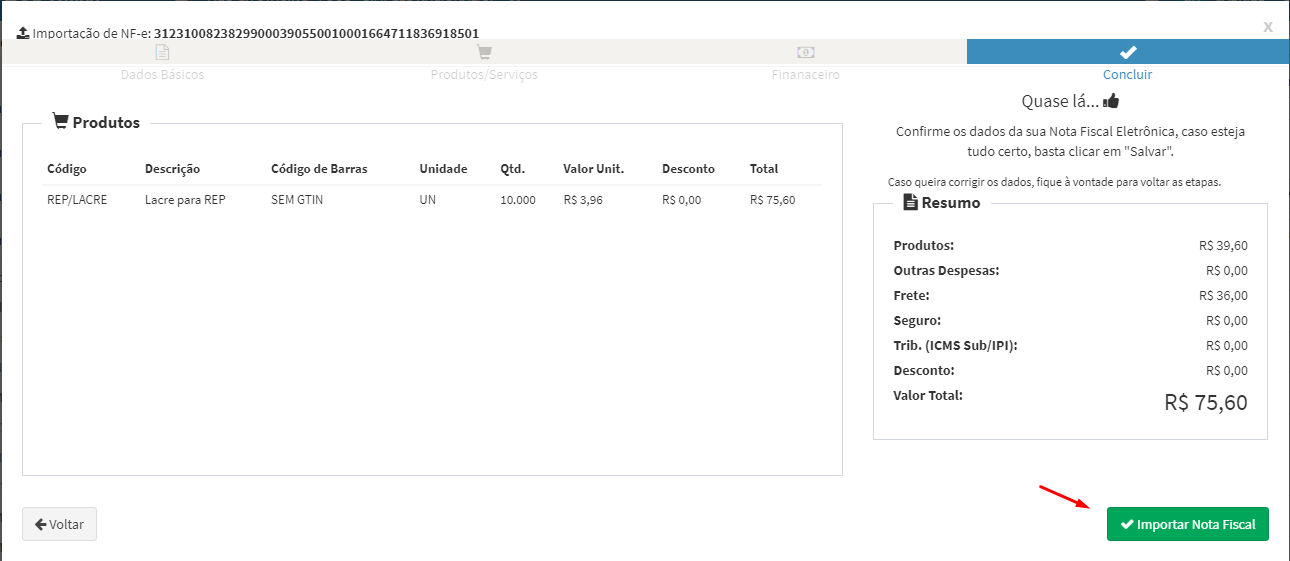The image size is (1290, 561).
Task: Select the REP/LACRE product code cell
Action: (77, 200)
